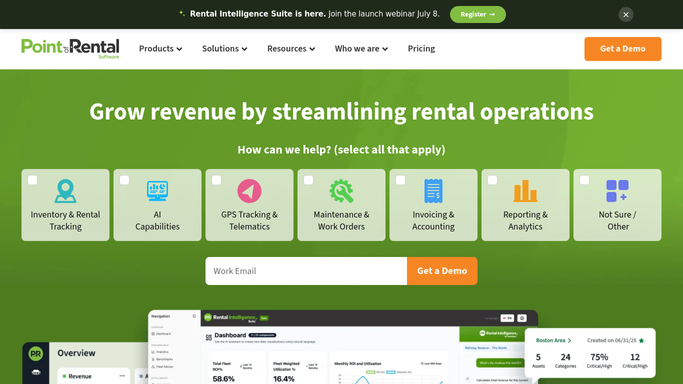The height and width of the screenshot is (384, 683).
Task: Tick the AI Capabilities checkbox
Action: point(125,180)
